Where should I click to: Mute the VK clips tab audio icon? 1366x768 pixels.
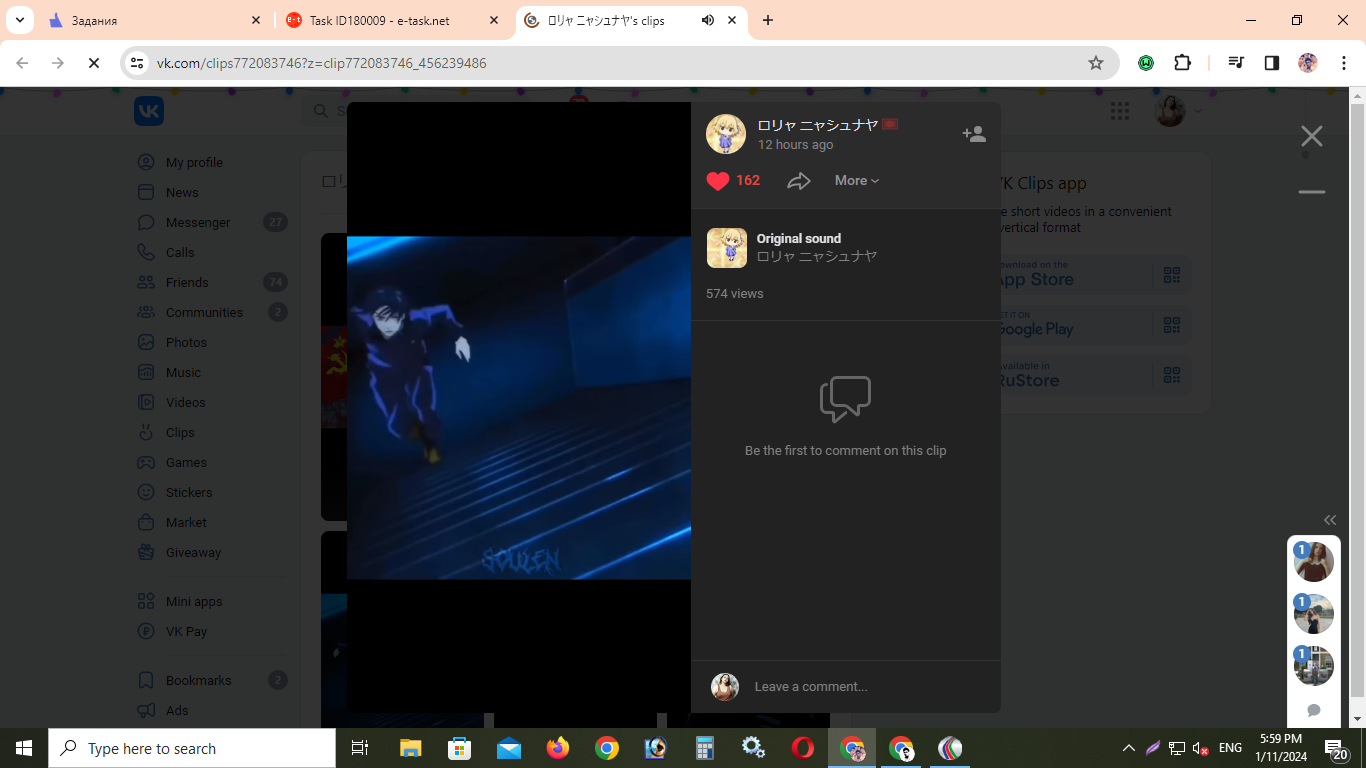tap(708, 20)
